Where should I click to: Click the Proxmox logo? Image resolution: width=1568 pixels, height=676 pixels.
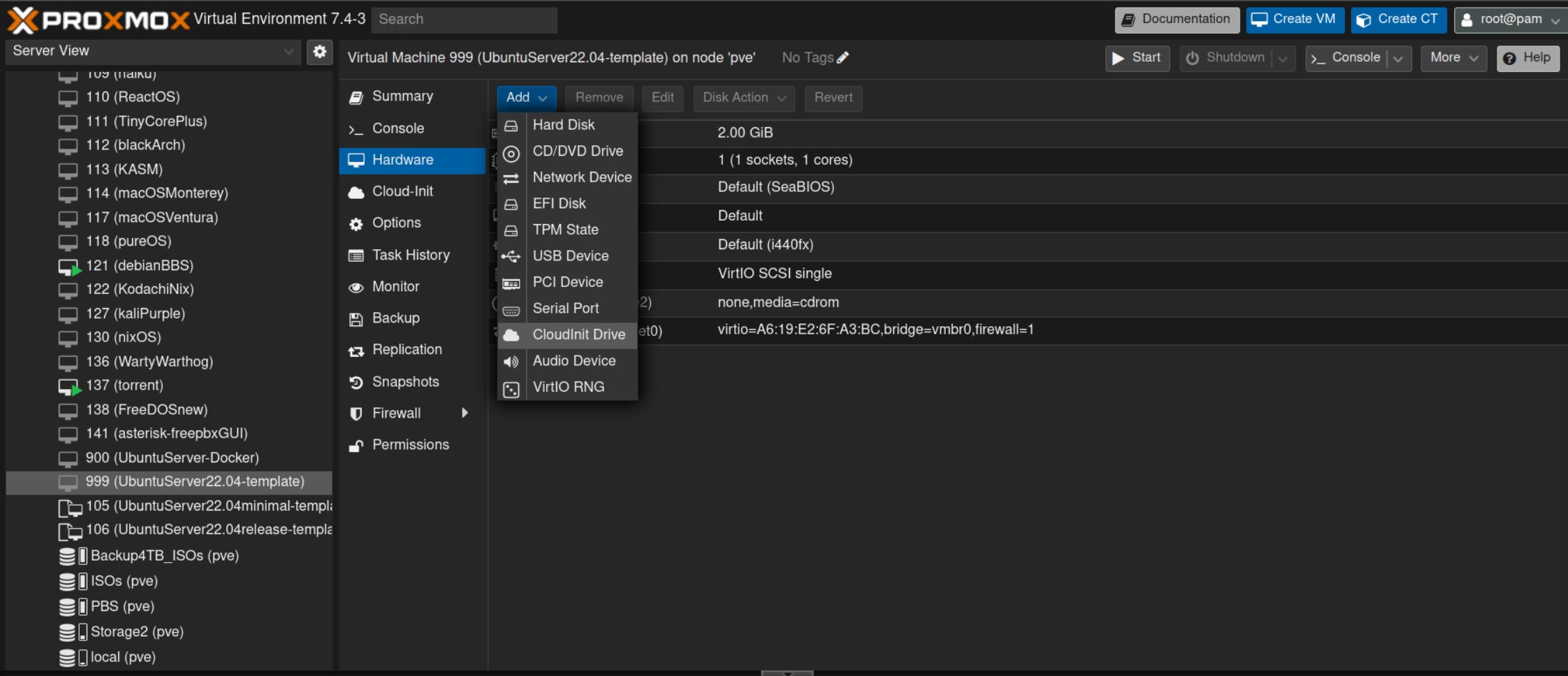point(98,20)
